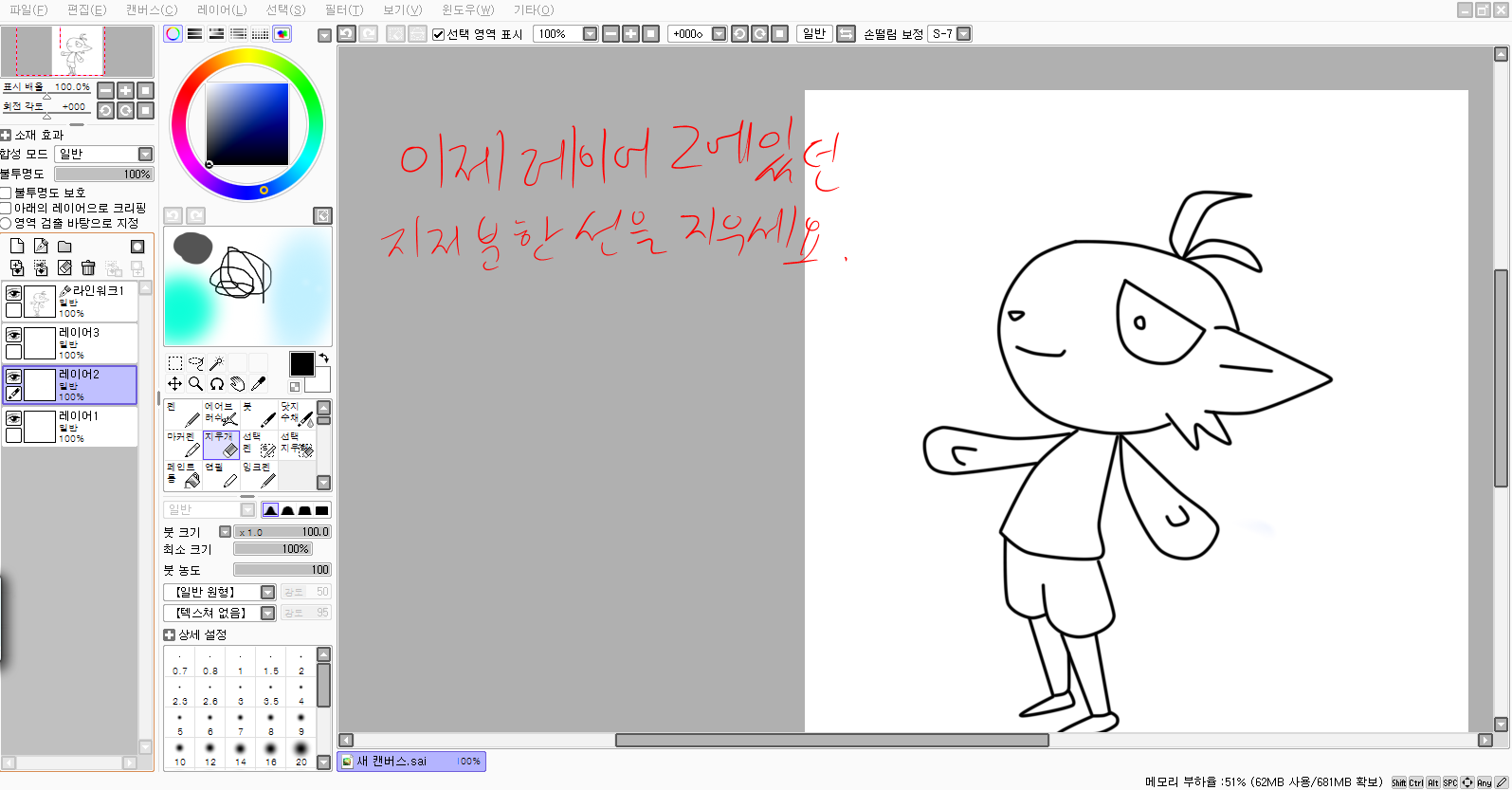Open the 붓 크기 multiplier dropdown
The width and height of the screenshot is (1512, 790).
click(225, 532)
